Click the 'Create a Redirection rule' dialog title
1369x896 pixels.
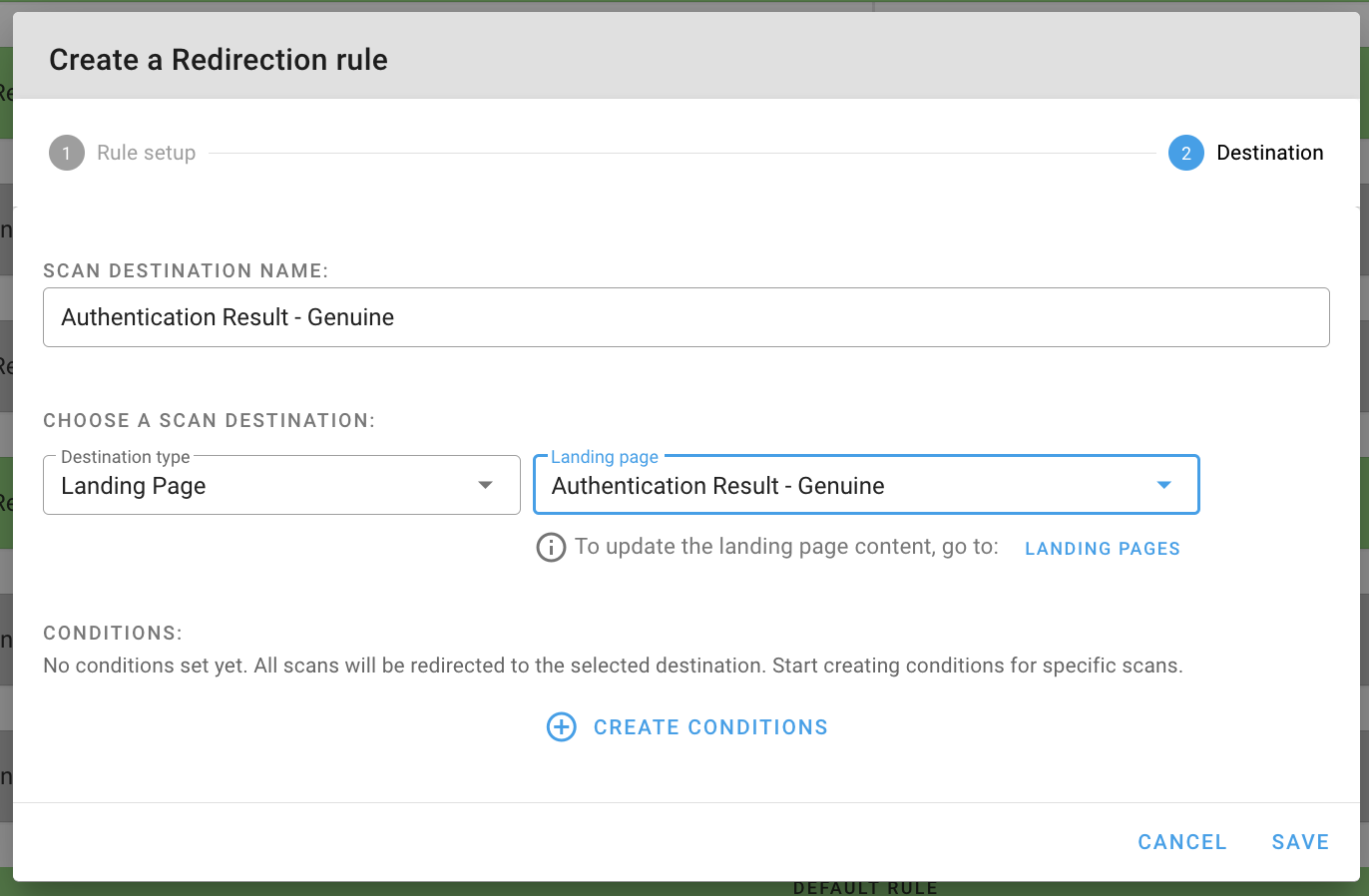219,60
